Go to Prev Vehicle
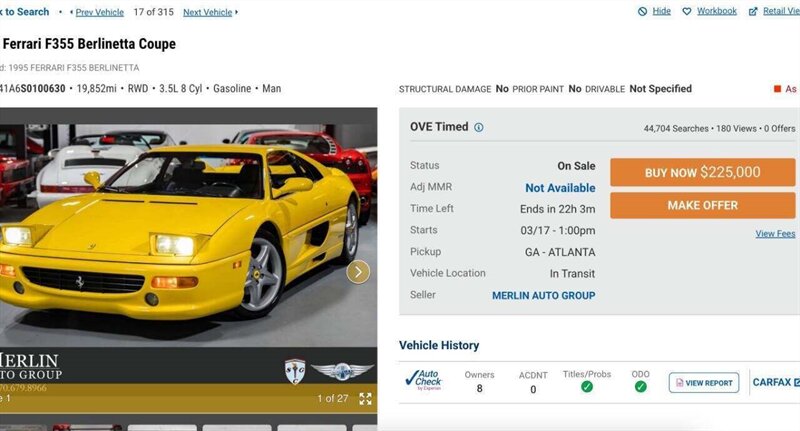 point(99,12)
